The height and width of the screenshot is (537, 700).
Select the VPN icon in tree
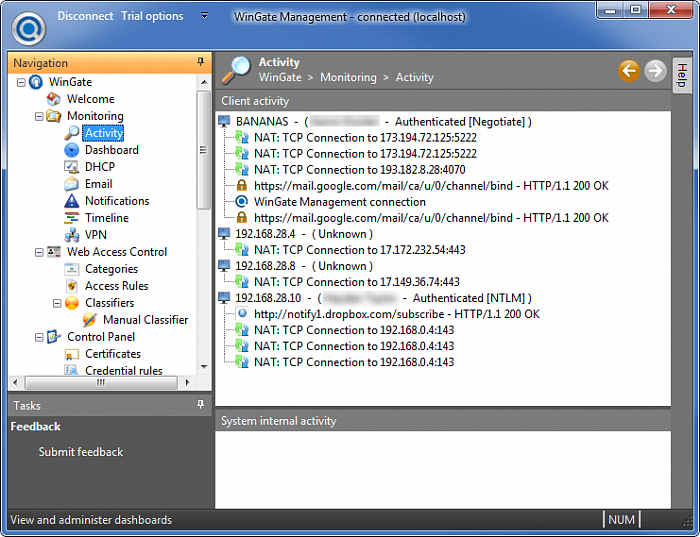[72, 235]
